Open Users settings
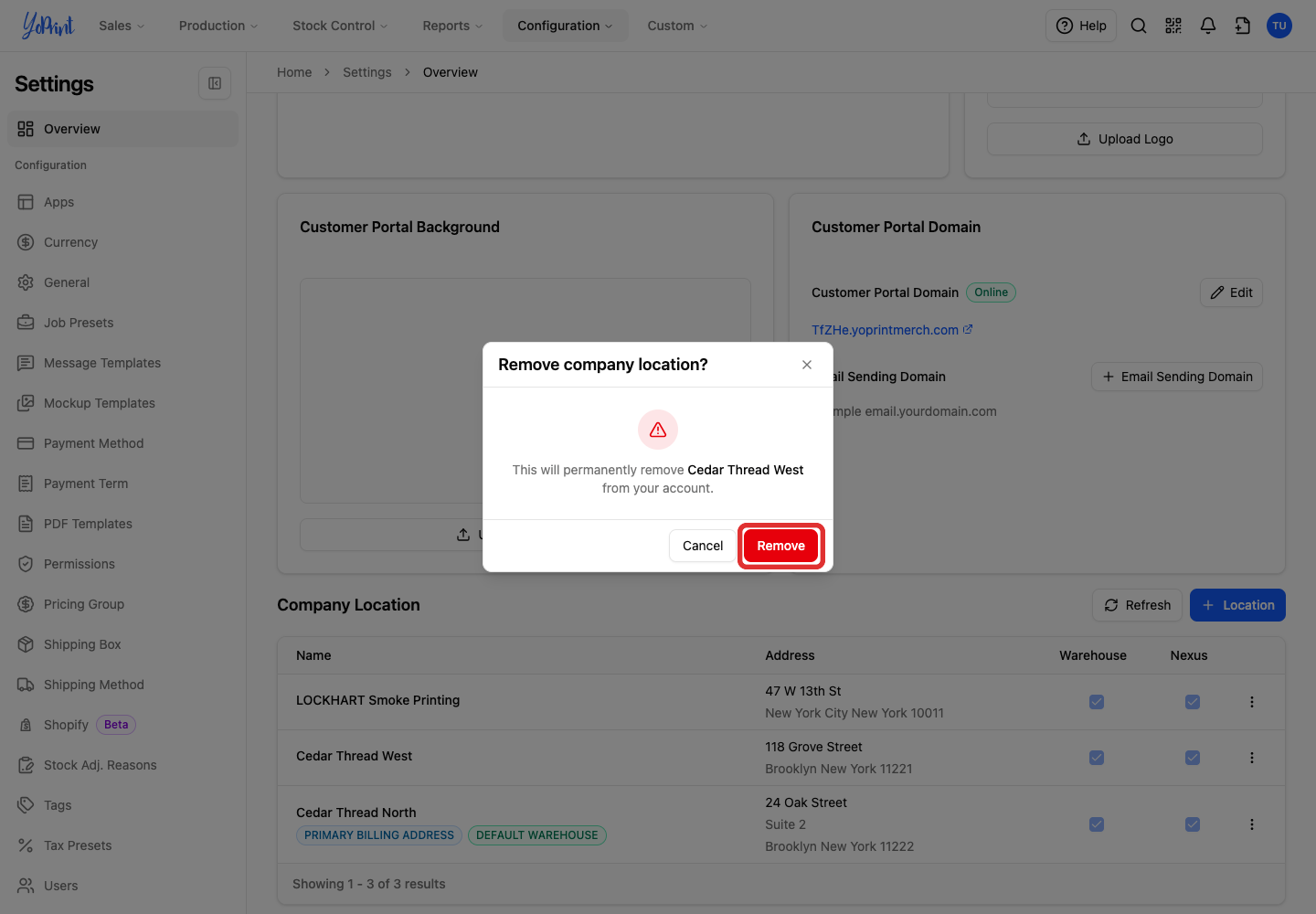Image resolution: width=1316 pixels, height=914 pixels. 122,886
